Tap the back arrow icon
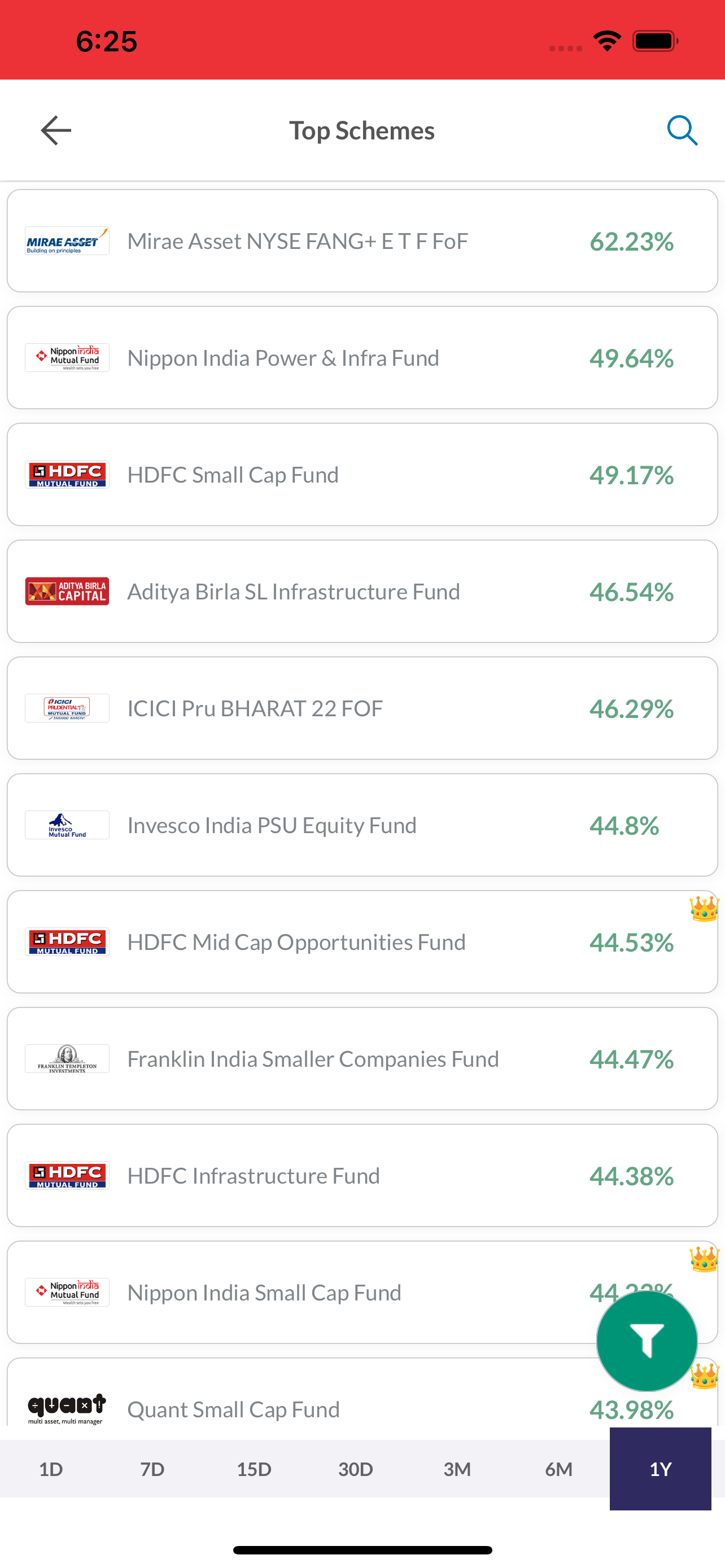The width and height of the screenshot is (725, 1568). point(56,130)
